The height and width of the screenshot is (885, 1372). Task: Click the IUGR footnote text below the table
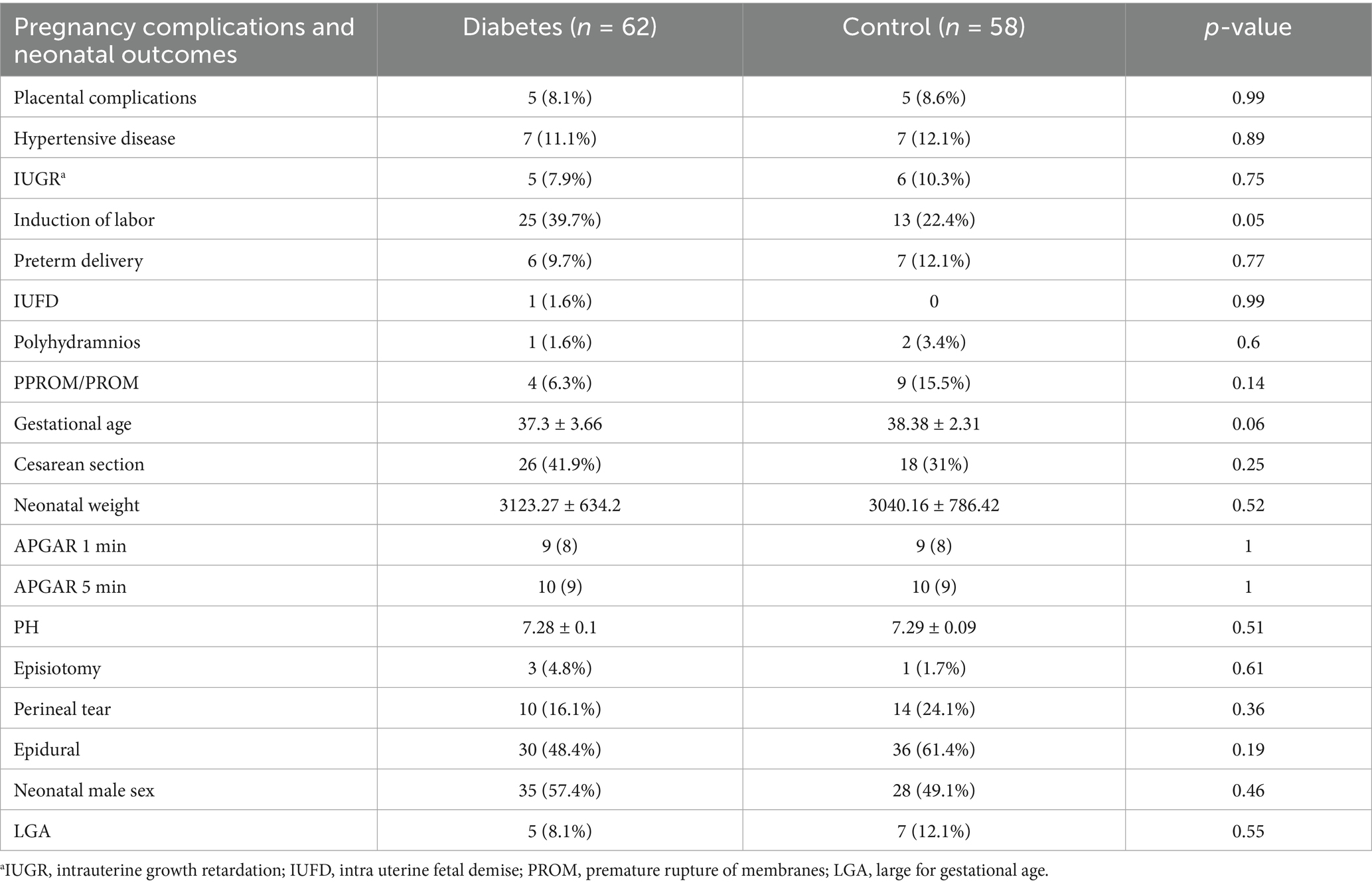click(524, 870)
